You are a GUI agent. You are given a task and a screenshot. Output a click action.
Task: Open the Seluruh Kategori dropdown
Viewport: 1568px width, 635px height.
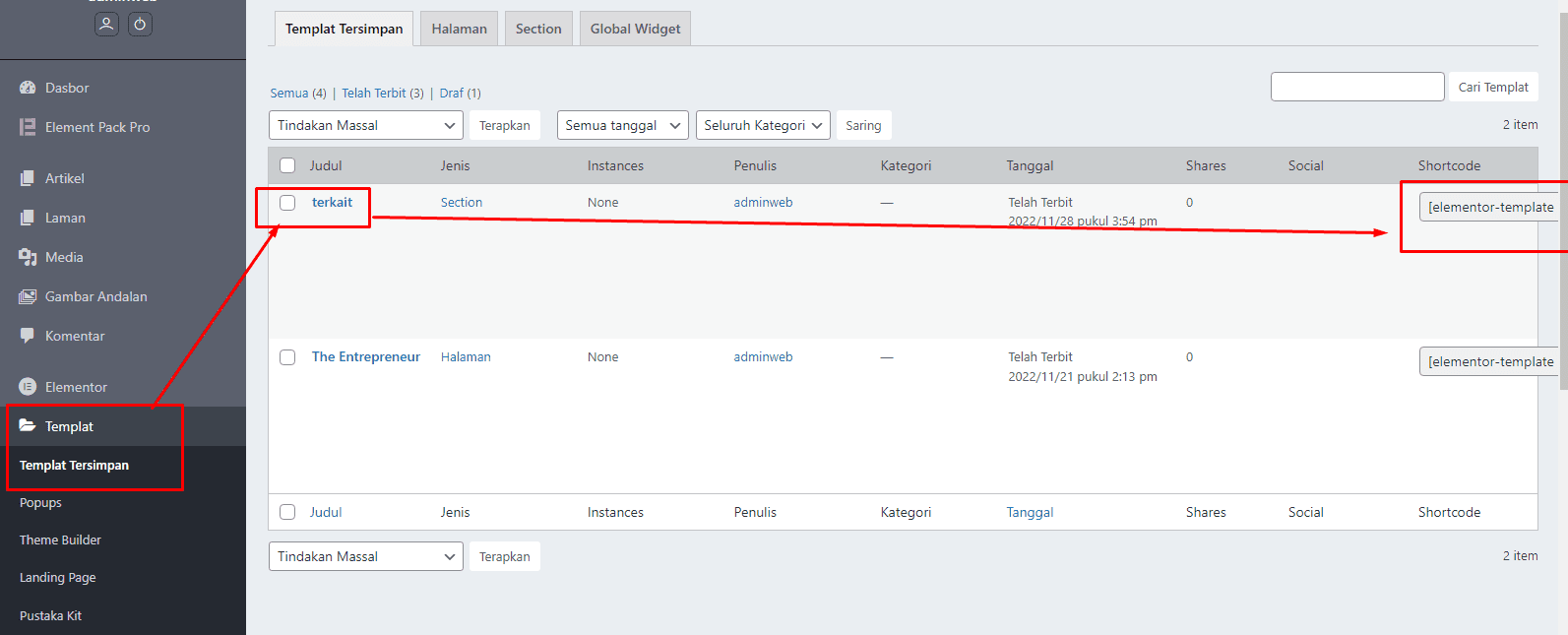762,125
